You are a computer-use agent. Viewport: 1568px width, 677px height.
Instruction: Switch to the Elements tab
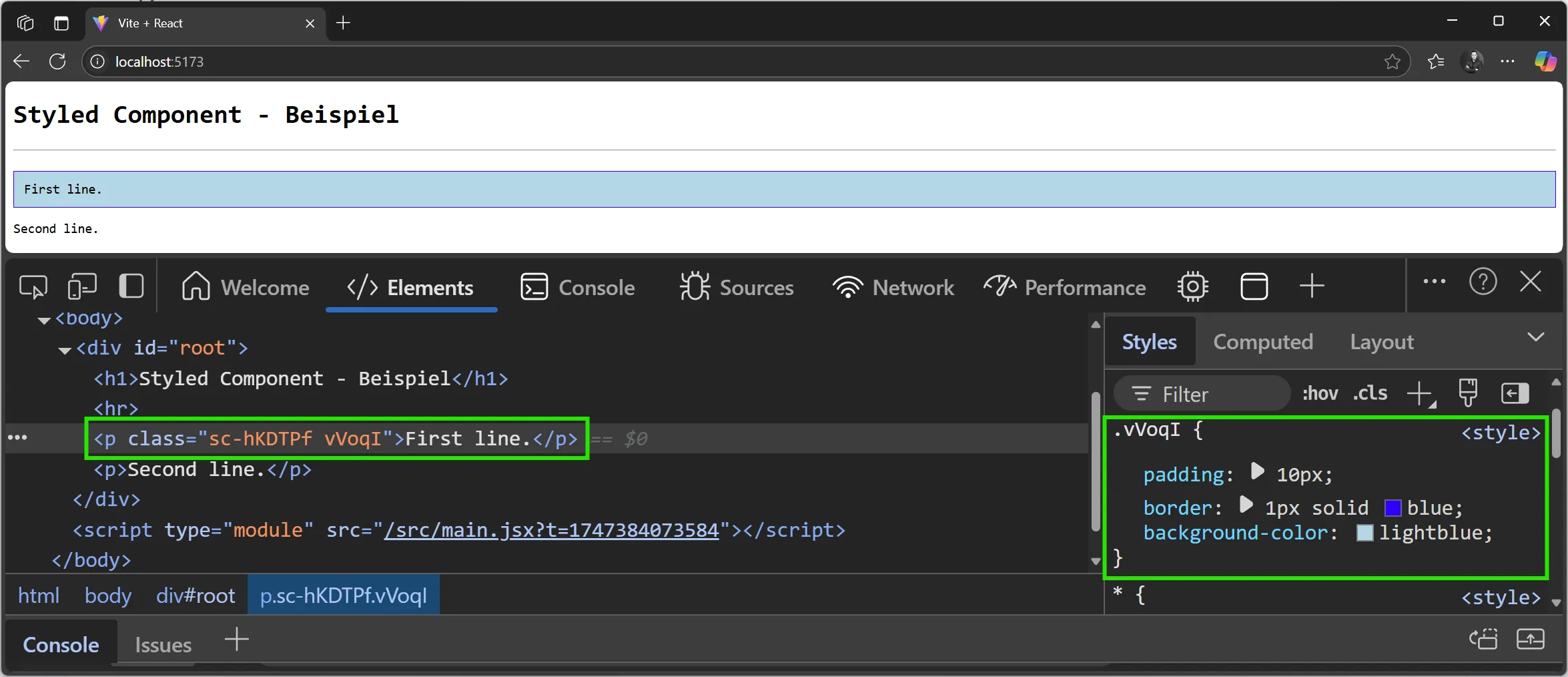pyautogui.click(x=410, y=287)
